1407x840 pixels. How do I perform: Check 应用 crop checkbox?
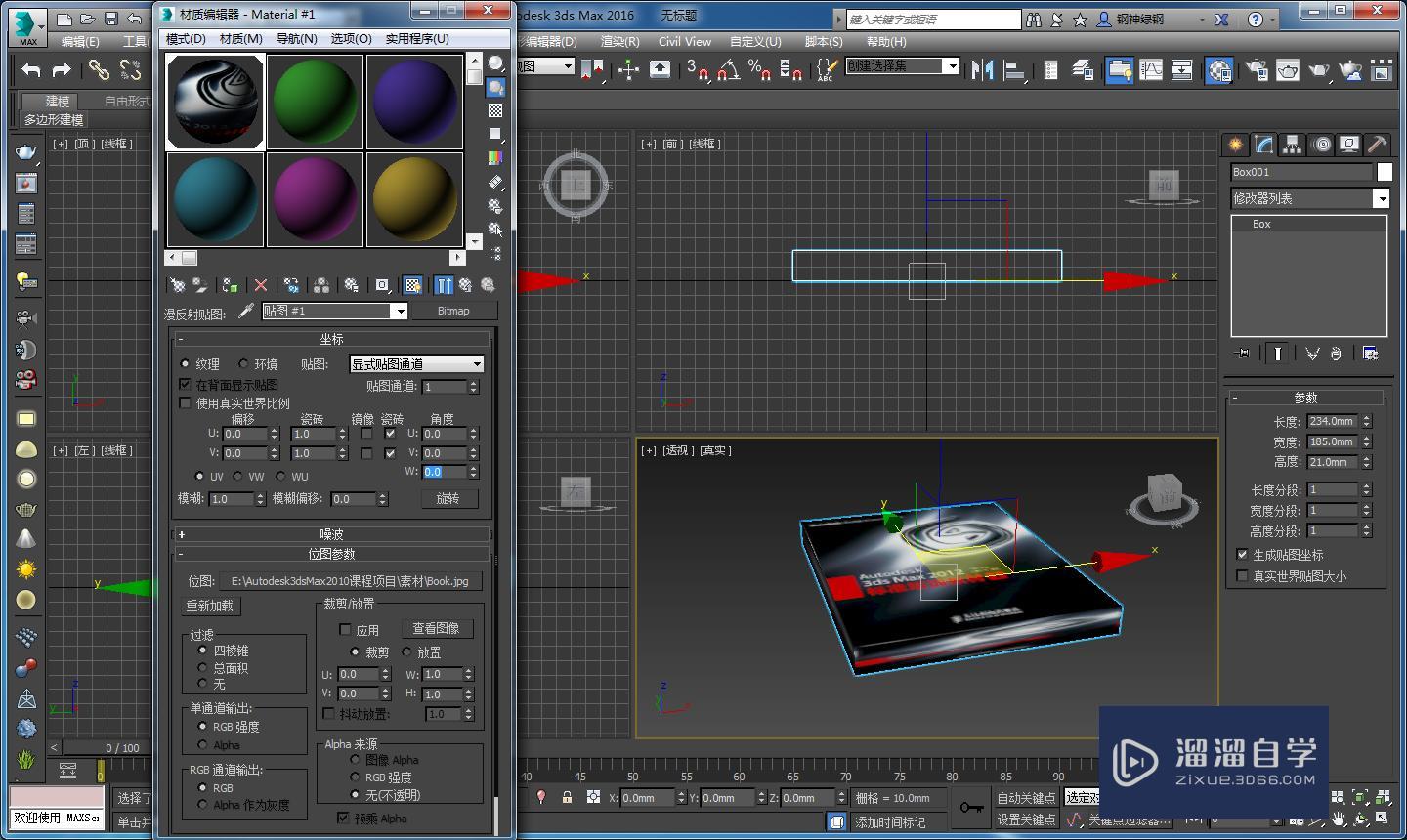(x=345, y=630)
